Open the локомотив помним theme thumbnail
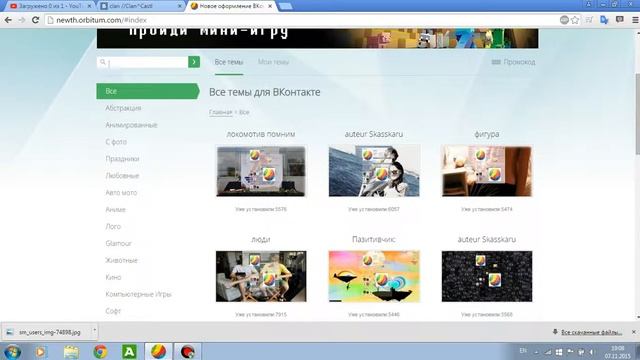This screenshot has width=640, height=360. point(261,171)
